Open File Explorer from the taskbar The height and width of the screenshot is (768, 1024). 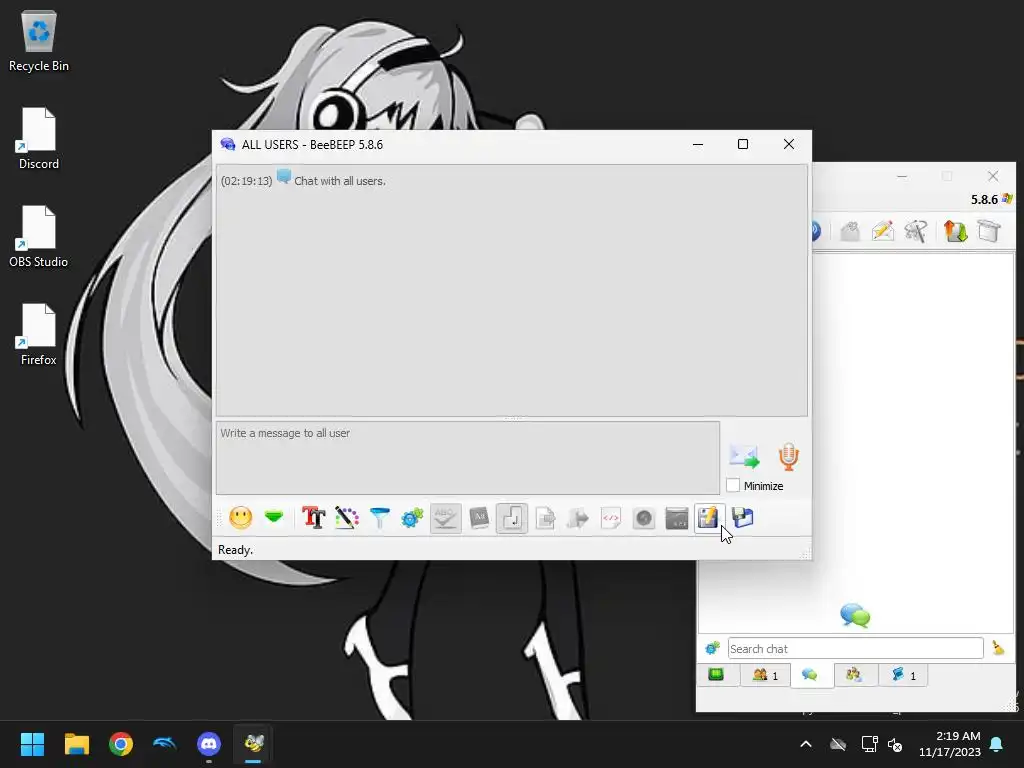pyautogui.click(x=76, y=744)
